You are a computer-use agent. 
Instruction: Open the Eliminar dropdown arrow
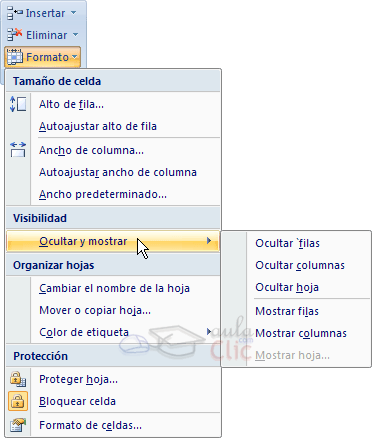click(x=75, y=35)
